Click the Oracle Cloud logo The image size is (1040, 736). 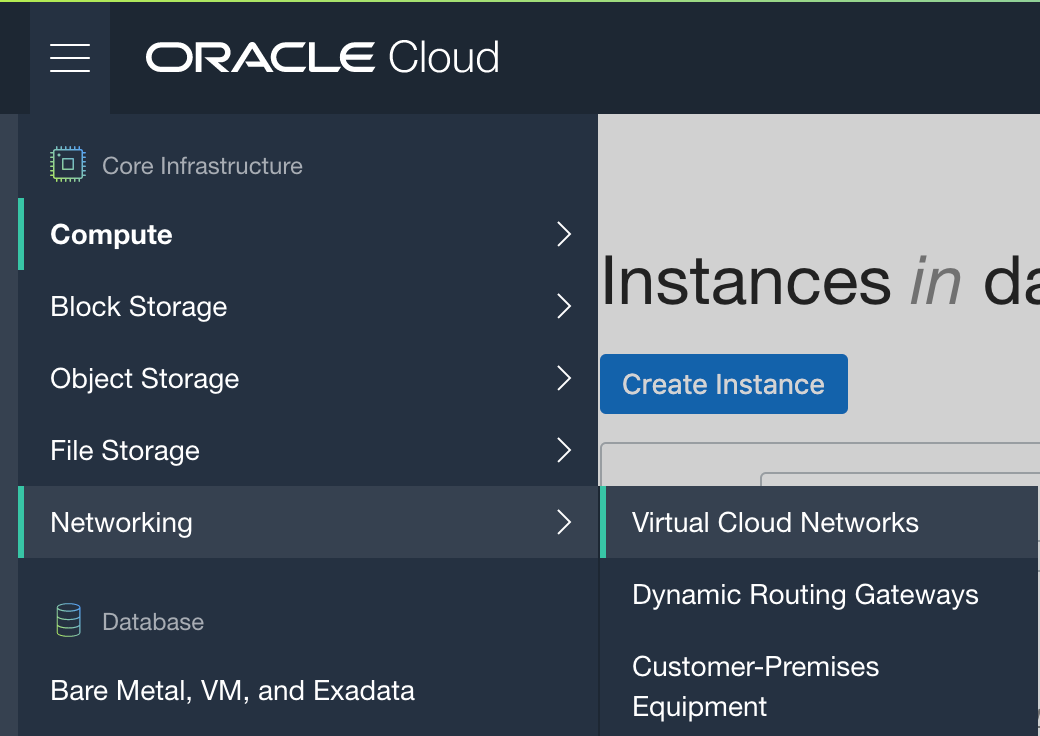point(322,58)
